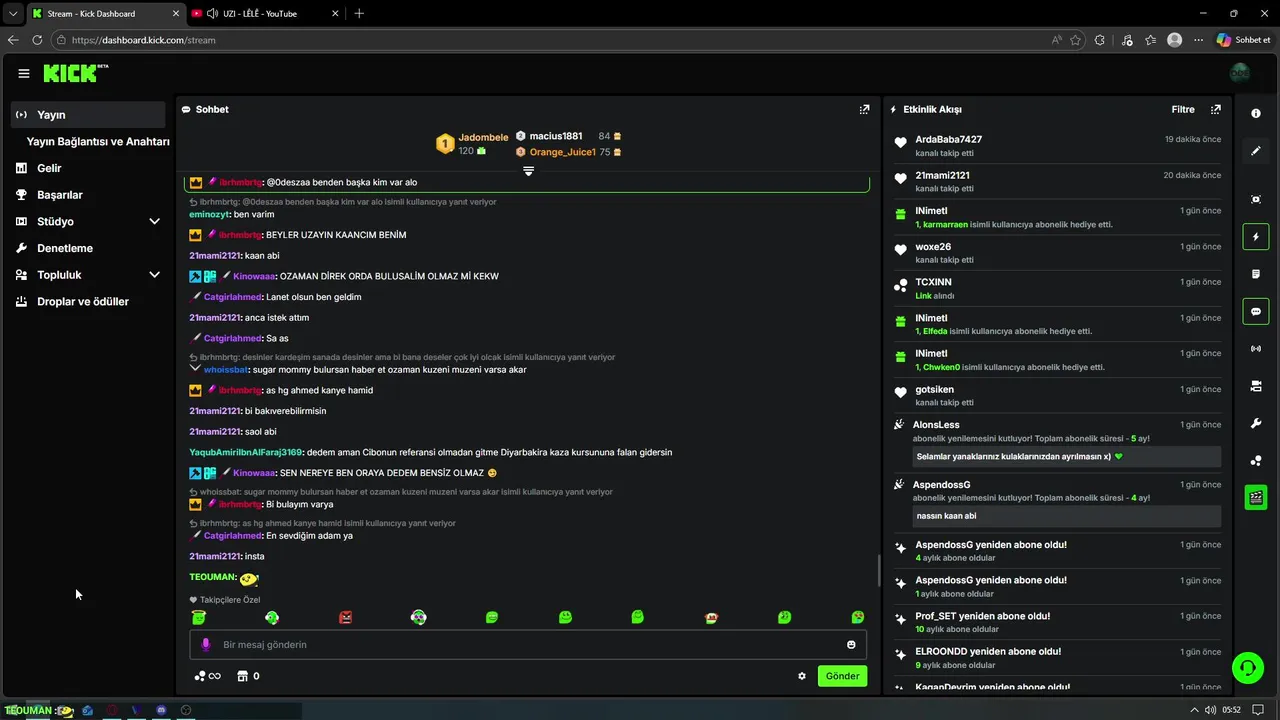Viewport: 1280px width, 720px height.
Task: Click the ArdaBaba7427 follow event
Action: click(x=1056, y=146)
